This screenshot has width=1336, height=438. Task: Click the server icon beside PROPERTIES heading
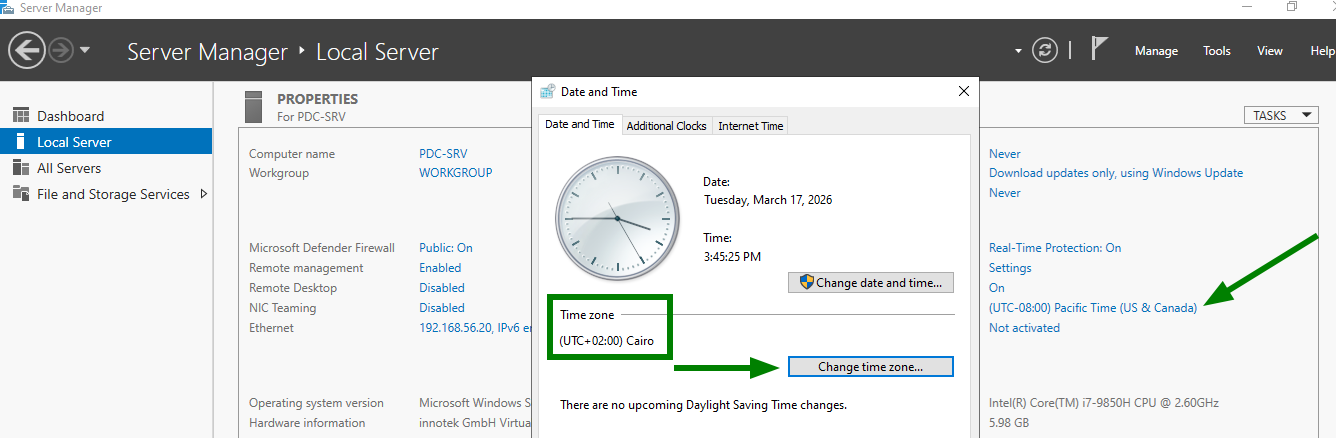(254, 106)
